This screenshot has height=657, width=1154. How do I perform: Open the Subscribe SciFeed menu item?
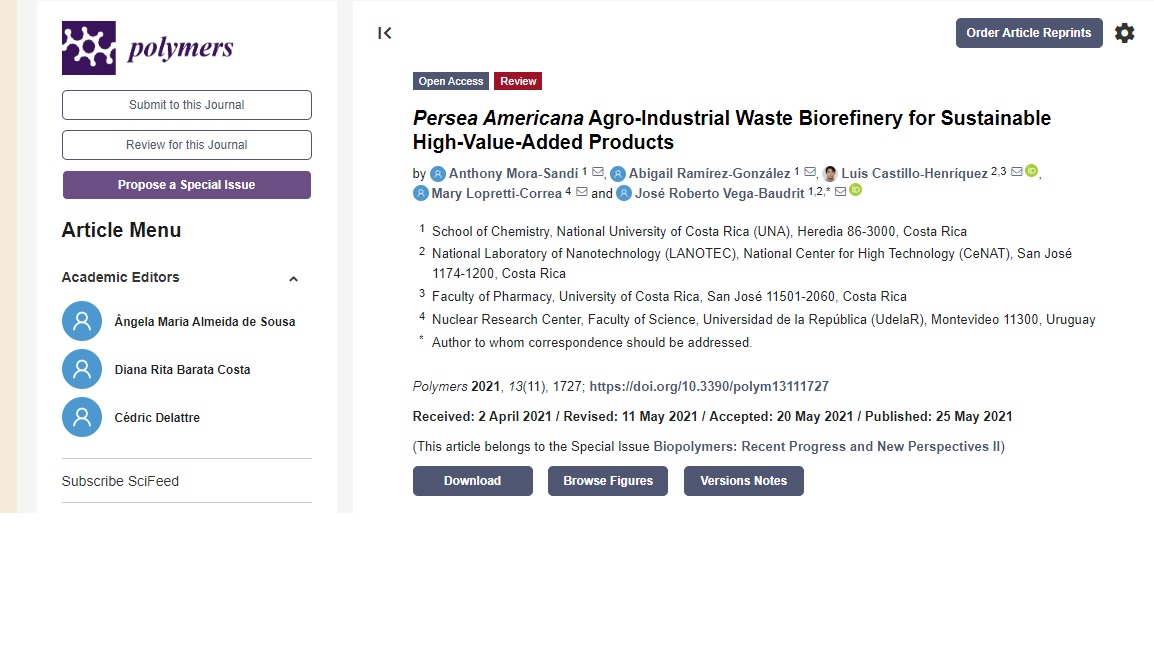[x=120, y=481]
